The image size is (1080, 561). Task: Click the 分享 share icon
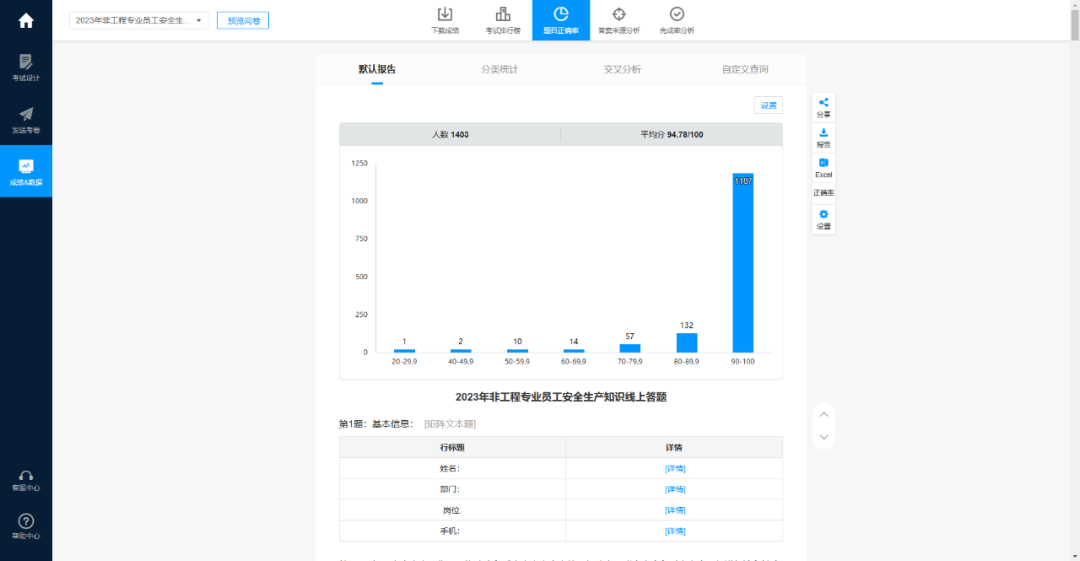pos(823,106)
